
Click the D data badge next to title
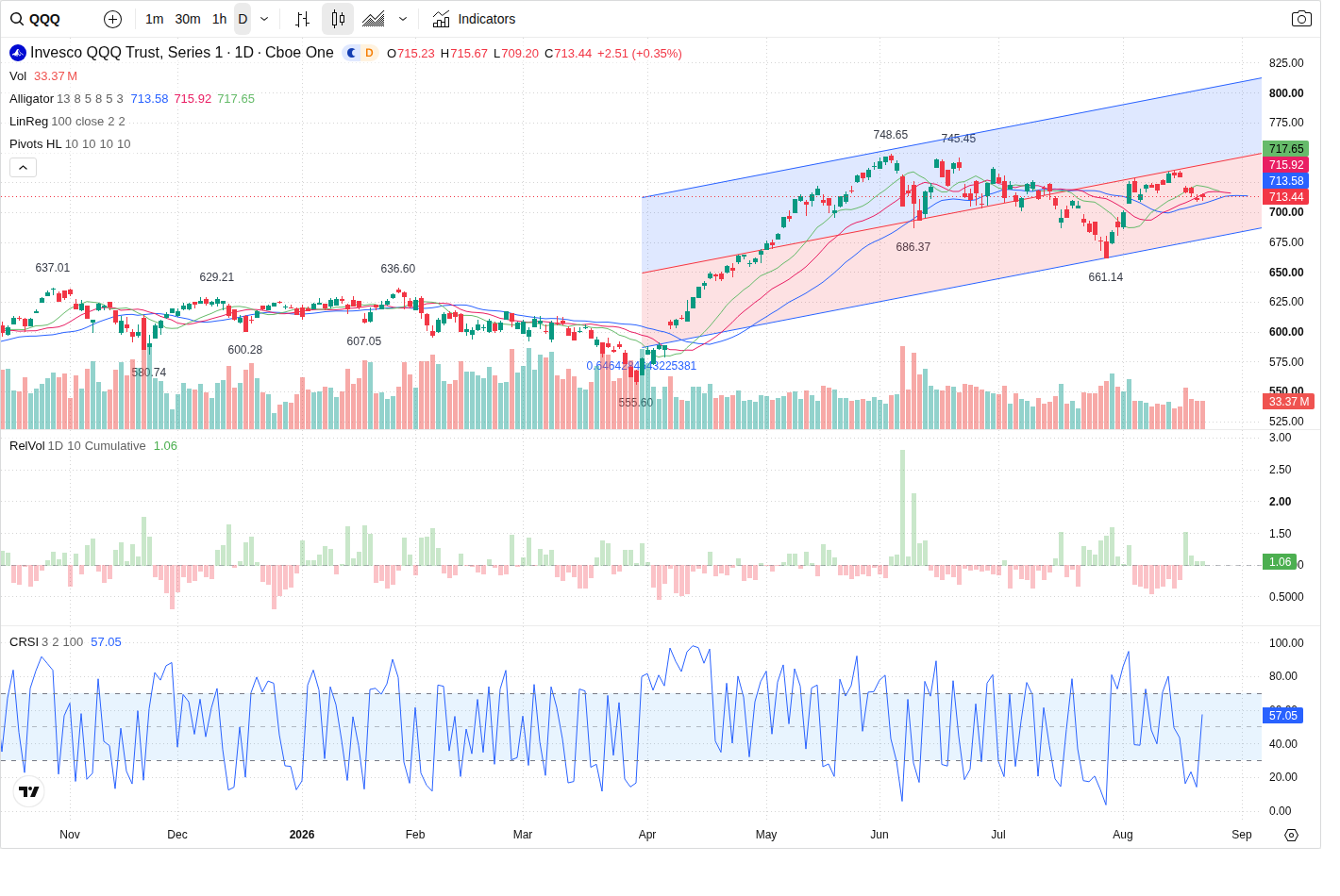(369, 53)
